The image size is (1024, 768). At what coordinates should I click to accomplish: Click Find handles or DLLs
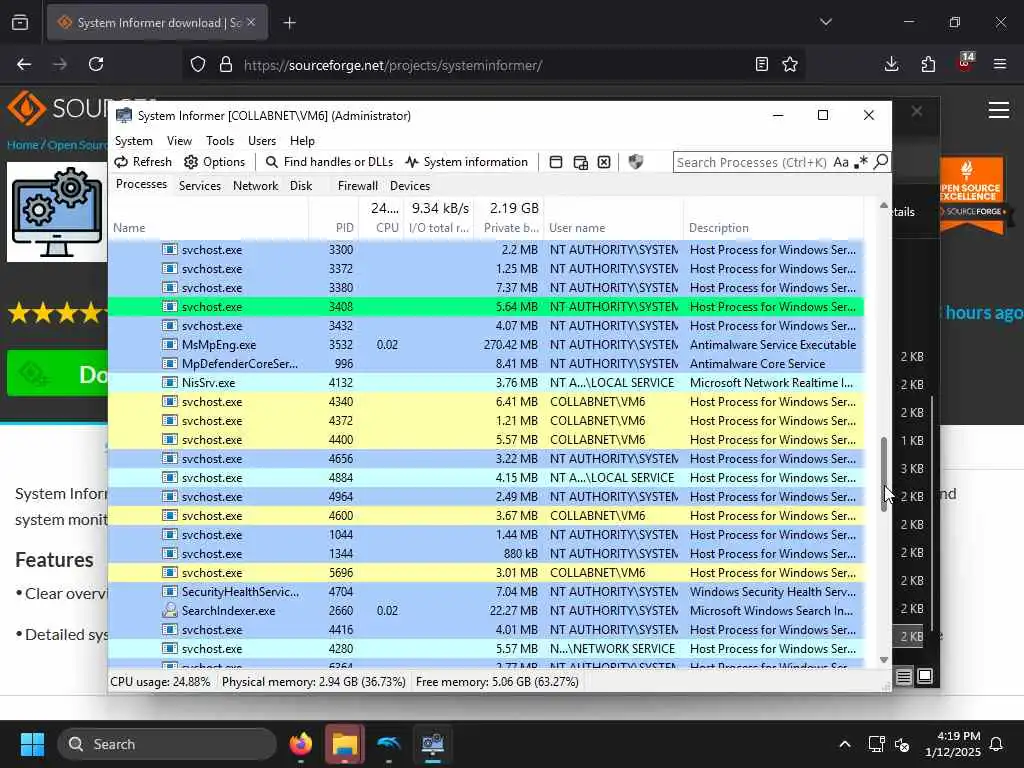point(329,162)
